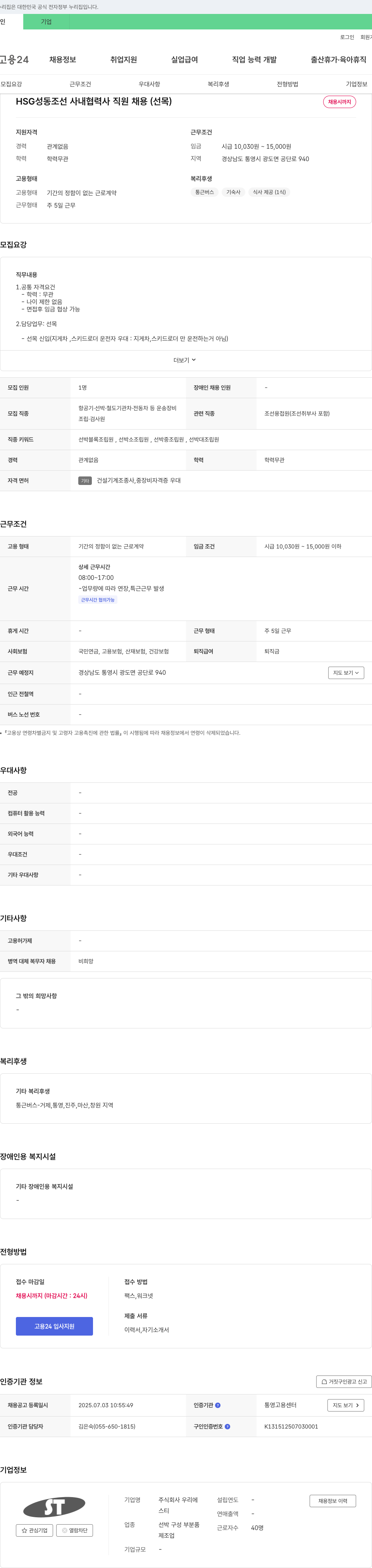
Task: Click work hours text 08:00~17:00
Action: (x=96, y=578)
